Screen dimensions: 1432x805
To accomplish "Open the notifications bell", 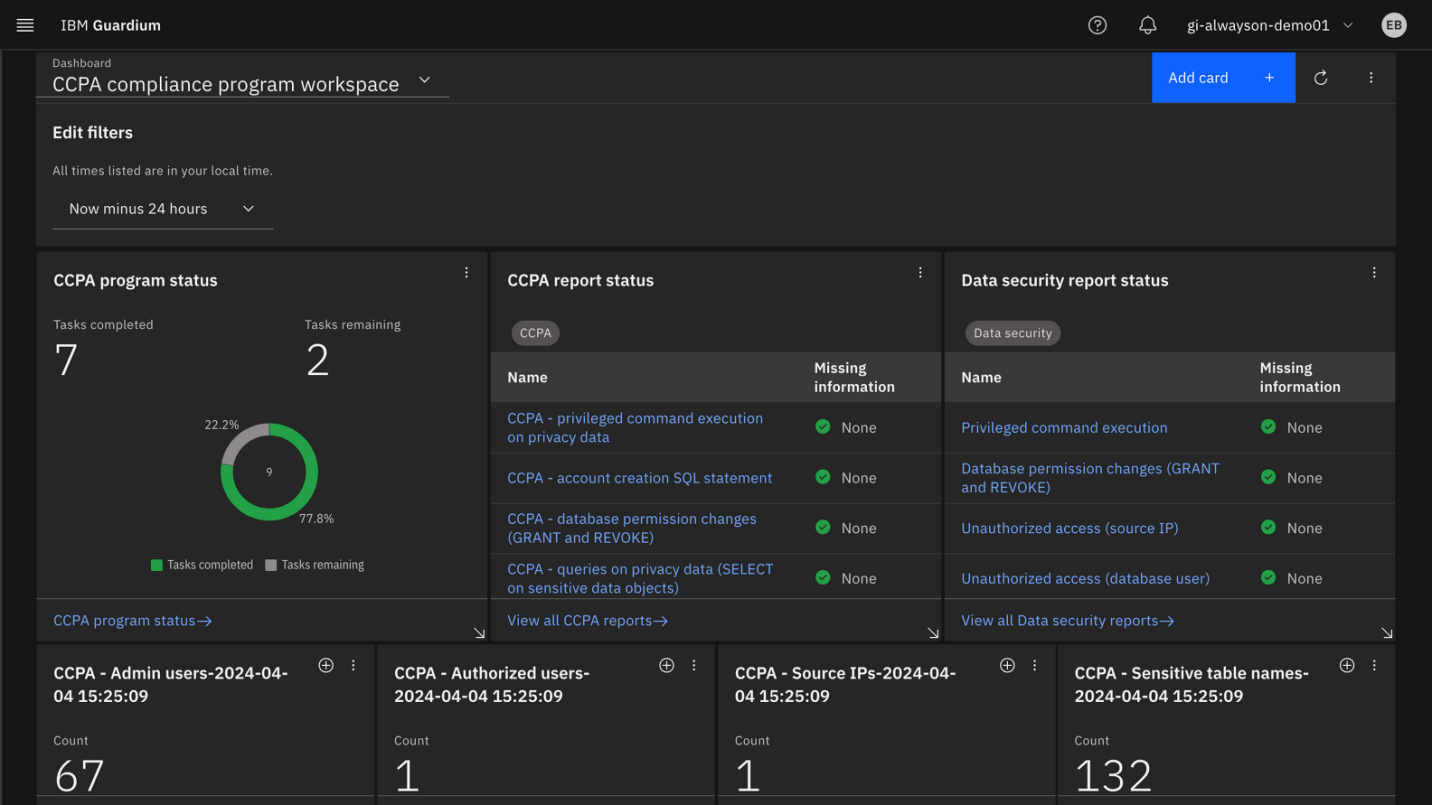I will (1147, 25).
